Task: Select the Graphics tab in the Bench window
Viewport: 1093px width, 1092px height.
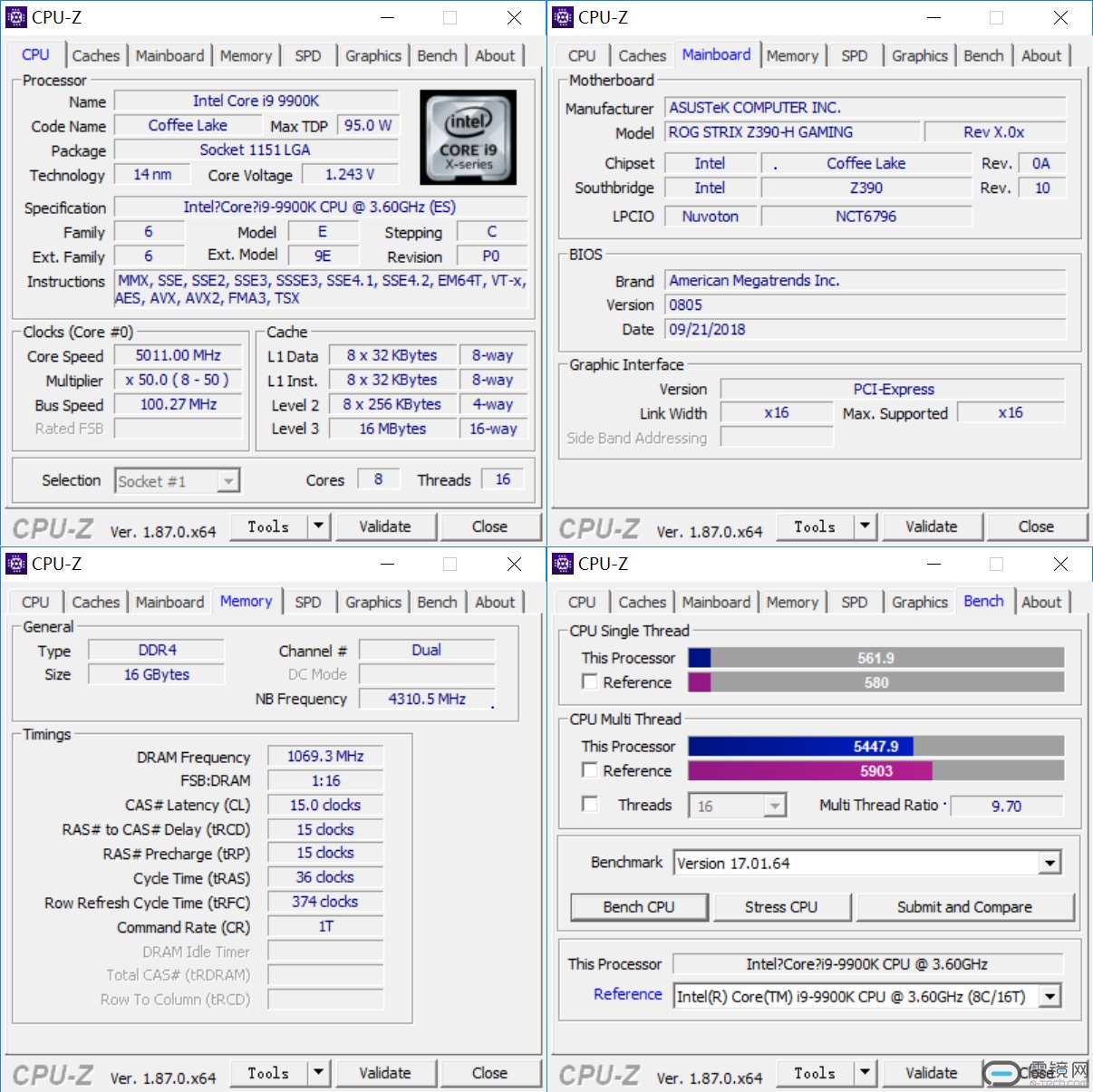Action: (x=920, y=603)
